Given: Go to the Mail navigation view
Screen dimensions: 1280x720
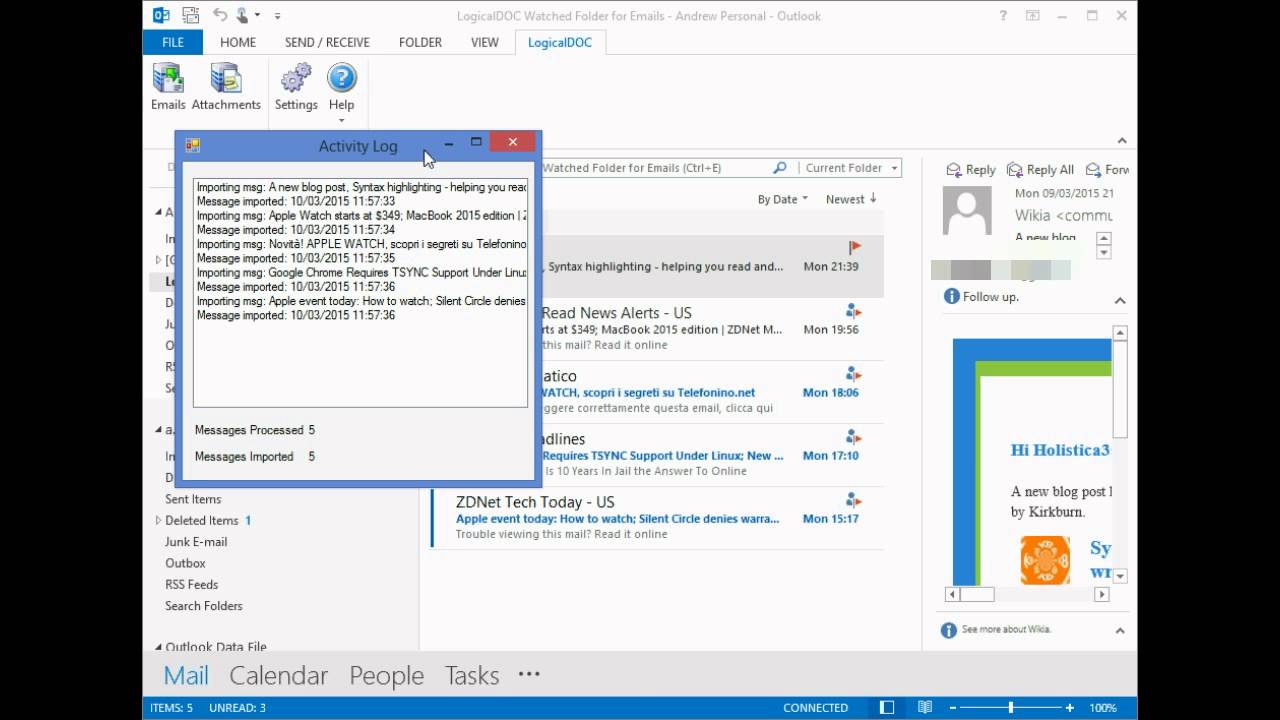Looking at the screenshot, I should (x=186, y=675).
